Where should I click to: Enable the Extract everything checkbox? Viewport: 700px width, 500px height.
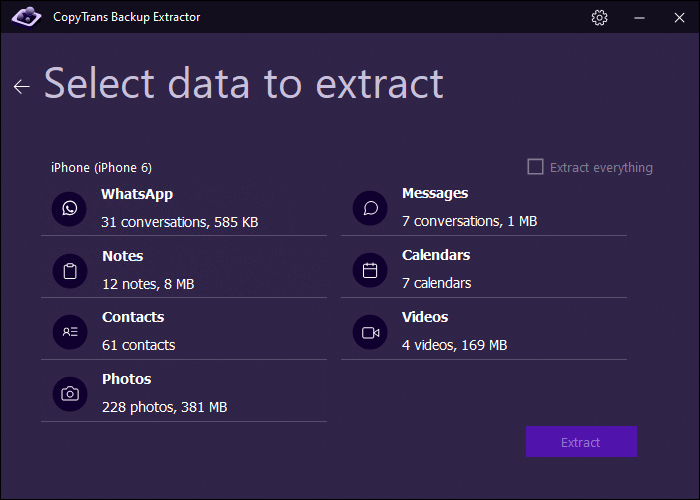click(535, 167)
